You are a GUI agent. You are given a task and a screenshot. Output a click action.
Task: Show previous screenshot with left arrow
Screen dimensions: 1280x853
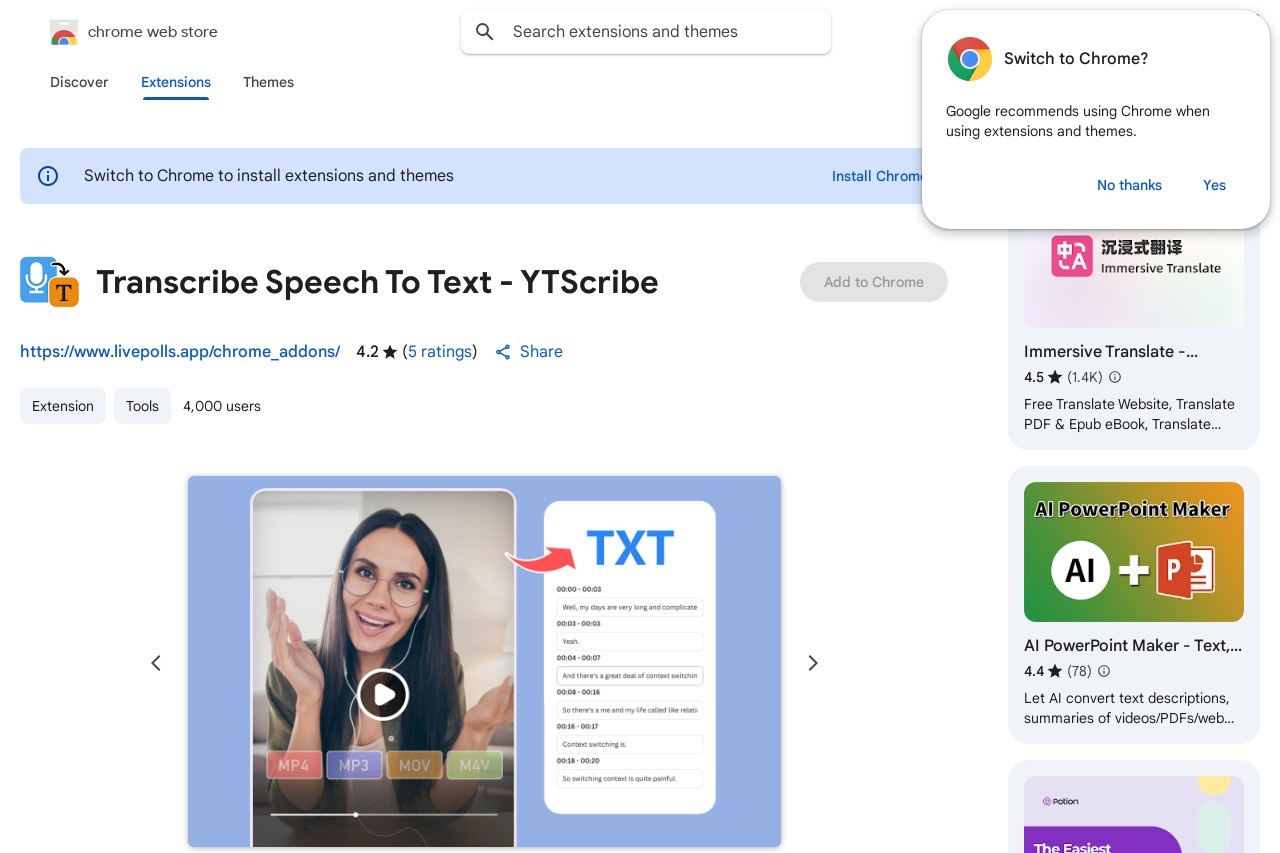(156, 663)
